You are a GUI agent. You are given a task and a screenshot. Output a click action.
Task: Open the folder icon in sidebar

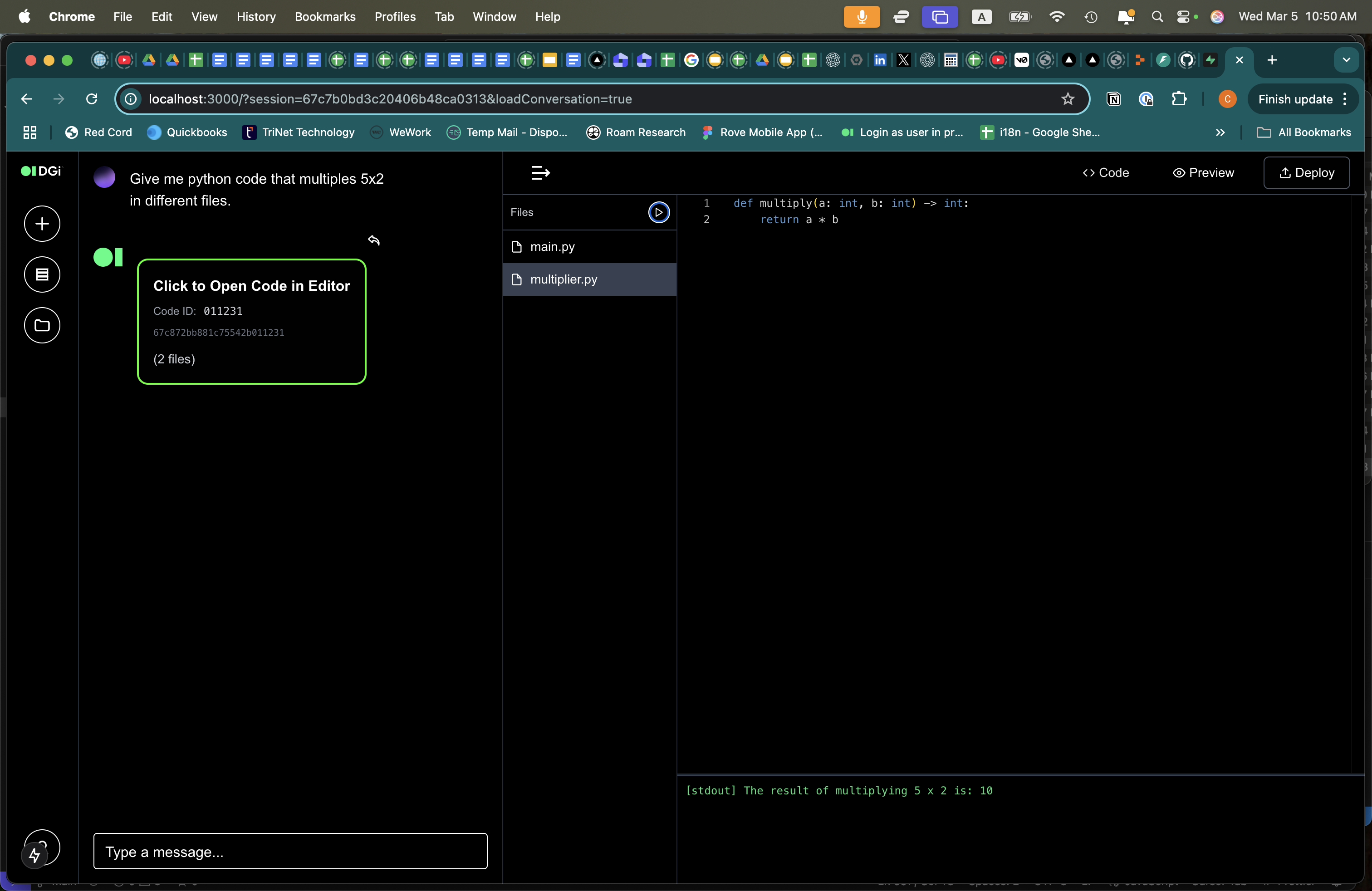point(41,326)
